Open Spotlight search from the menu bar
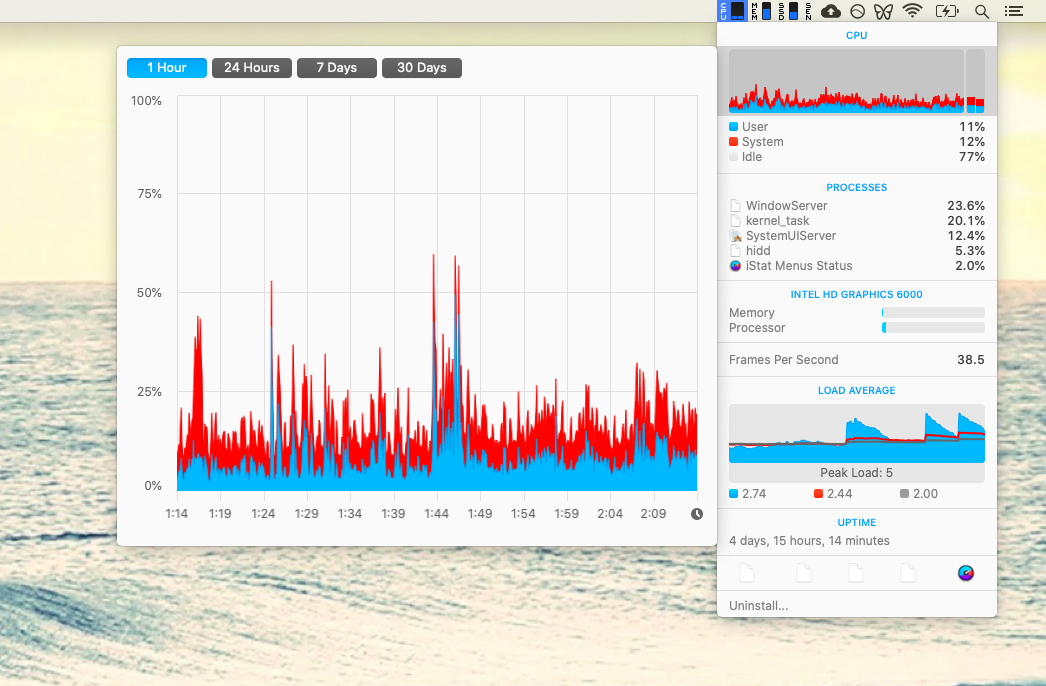Screen dimensions: 1046x686 point(982,11)
